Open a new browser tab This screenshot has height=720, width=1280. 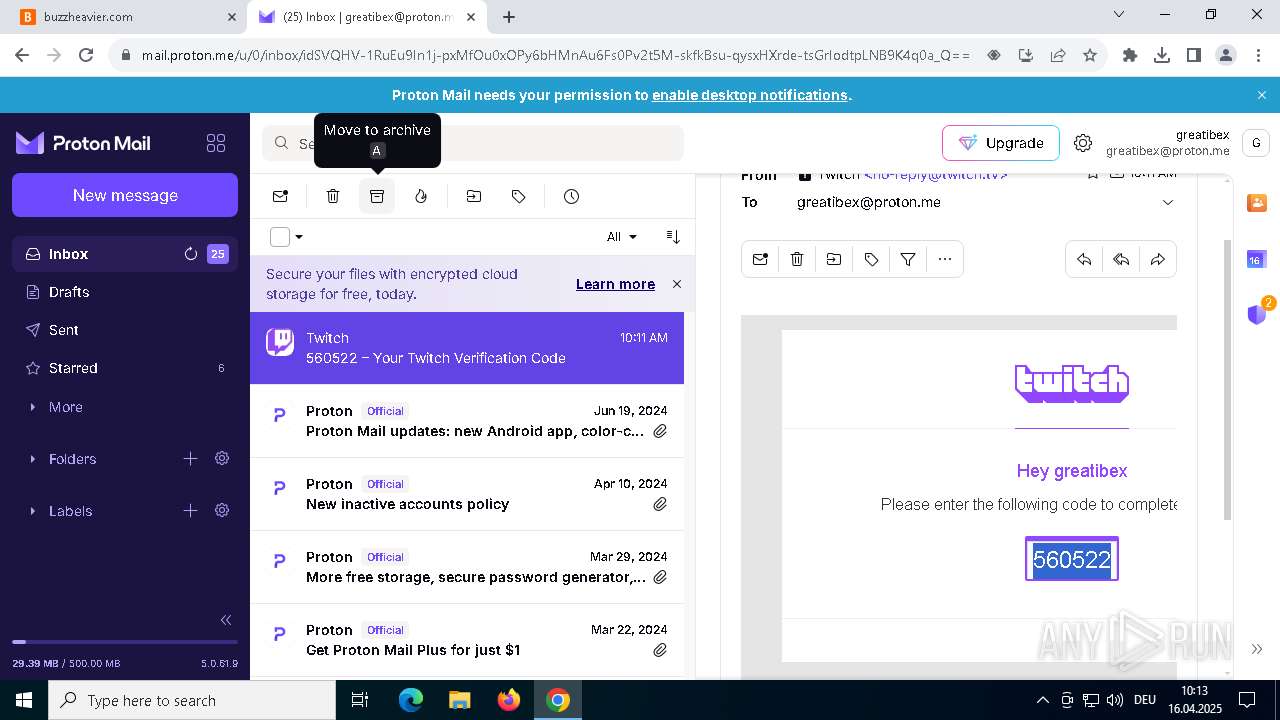[509, 17]
